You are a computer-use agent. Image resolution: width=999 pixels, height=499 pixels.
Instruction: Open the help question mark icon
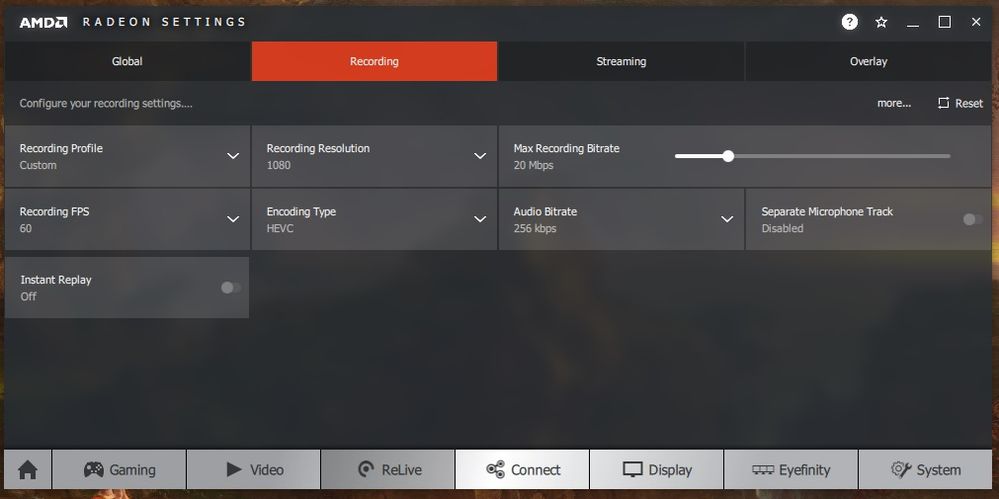(849, 22)
